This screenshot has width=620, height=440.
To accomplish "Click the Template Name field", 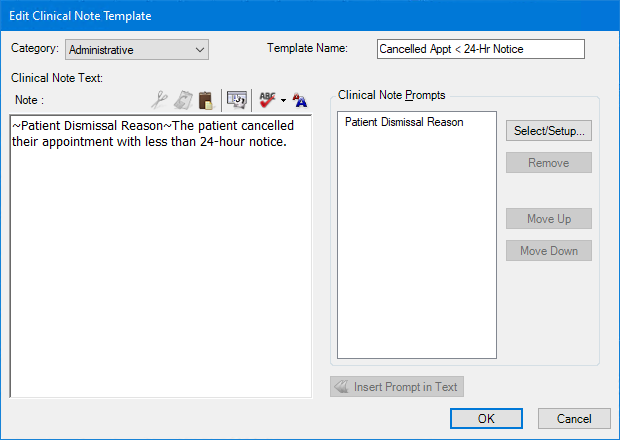I will pyautogui.click(x=479, y=49).
